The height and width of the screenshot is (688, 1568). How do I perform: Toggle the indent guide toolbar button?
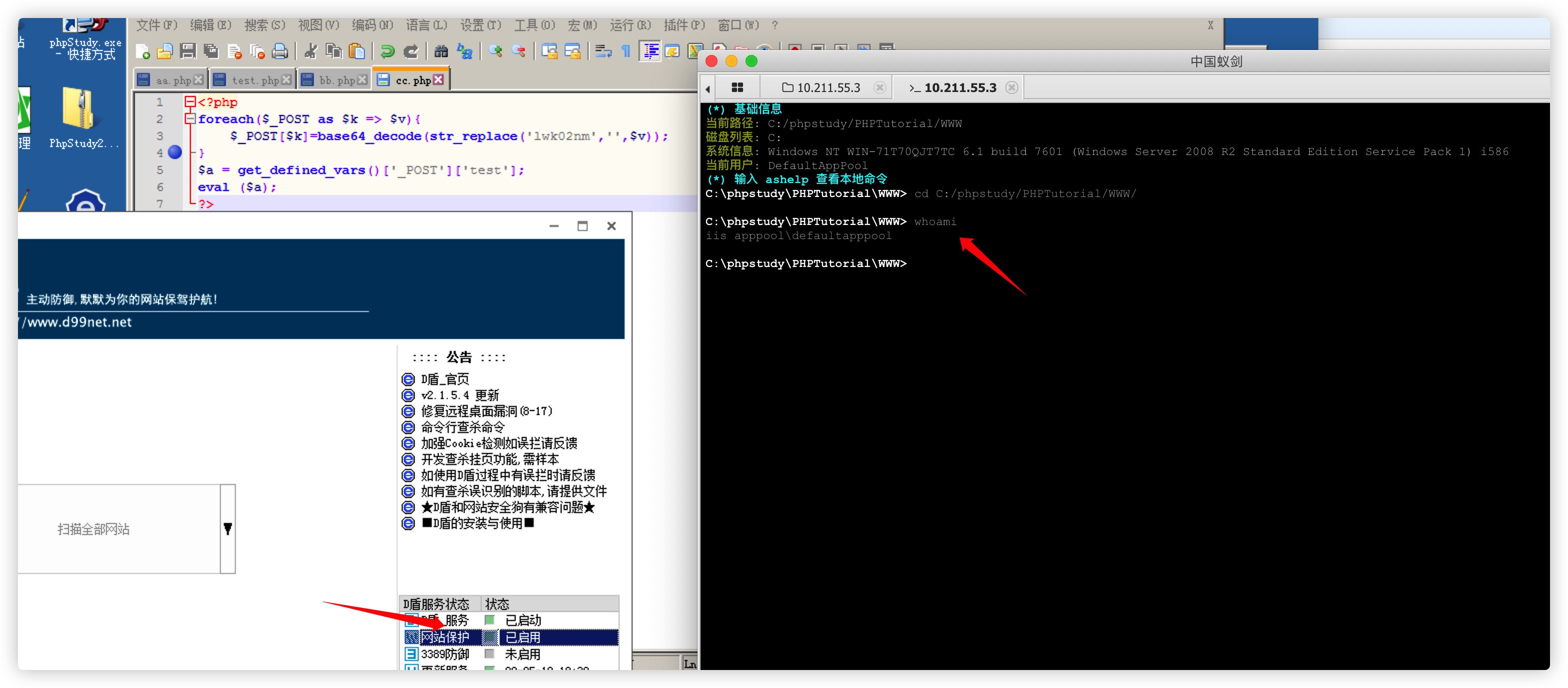(650, 52)
